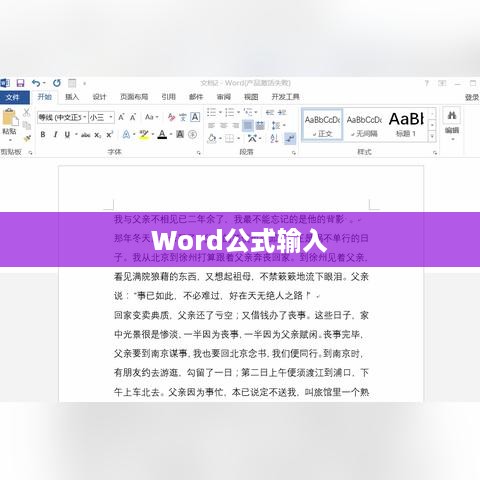Increase paragraph indent
The height and width of the screenshot is (480, 480).
(282, 112)
